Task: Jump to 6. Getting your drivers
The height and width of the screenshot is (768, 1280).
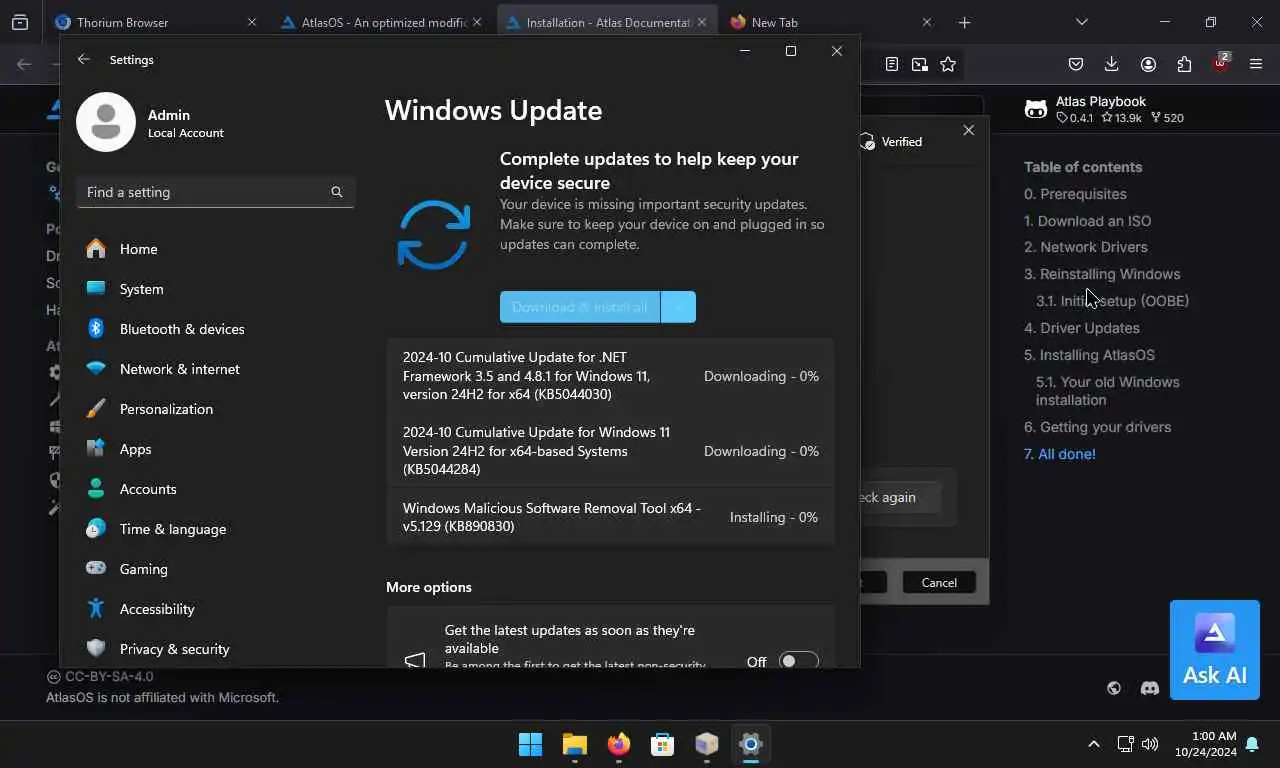Action: [x=1097, y=427]
